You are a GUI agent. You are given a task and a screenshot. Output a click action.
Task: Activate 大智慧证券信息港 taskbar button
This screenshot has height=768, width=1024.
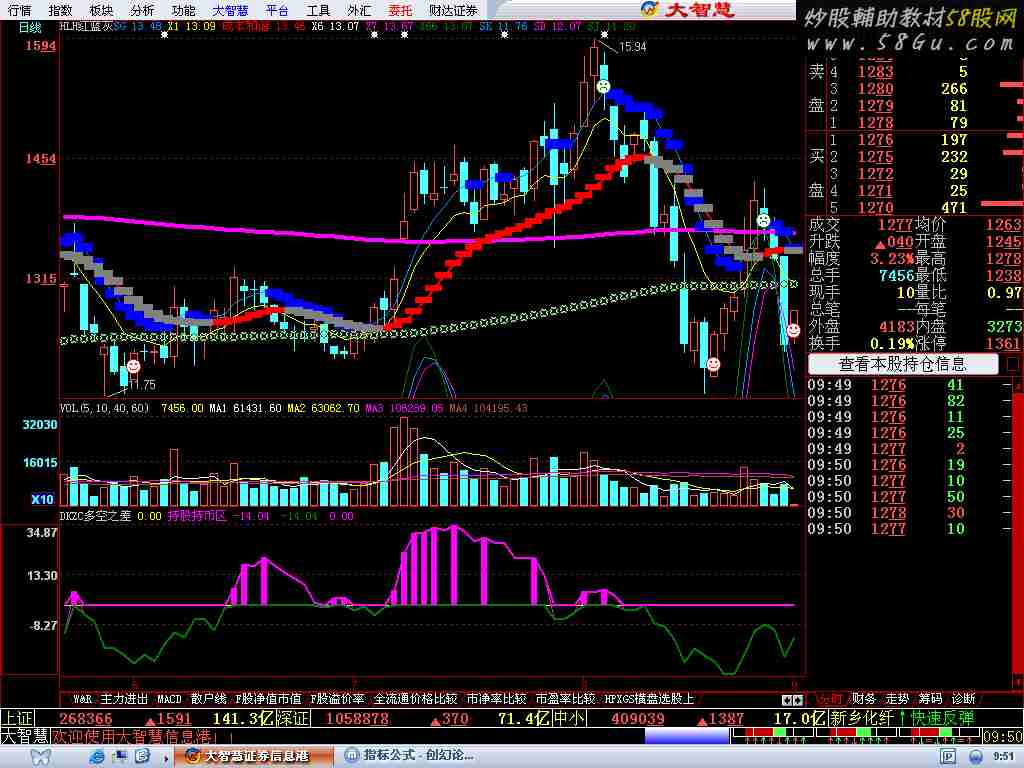(x=253, y=756)
